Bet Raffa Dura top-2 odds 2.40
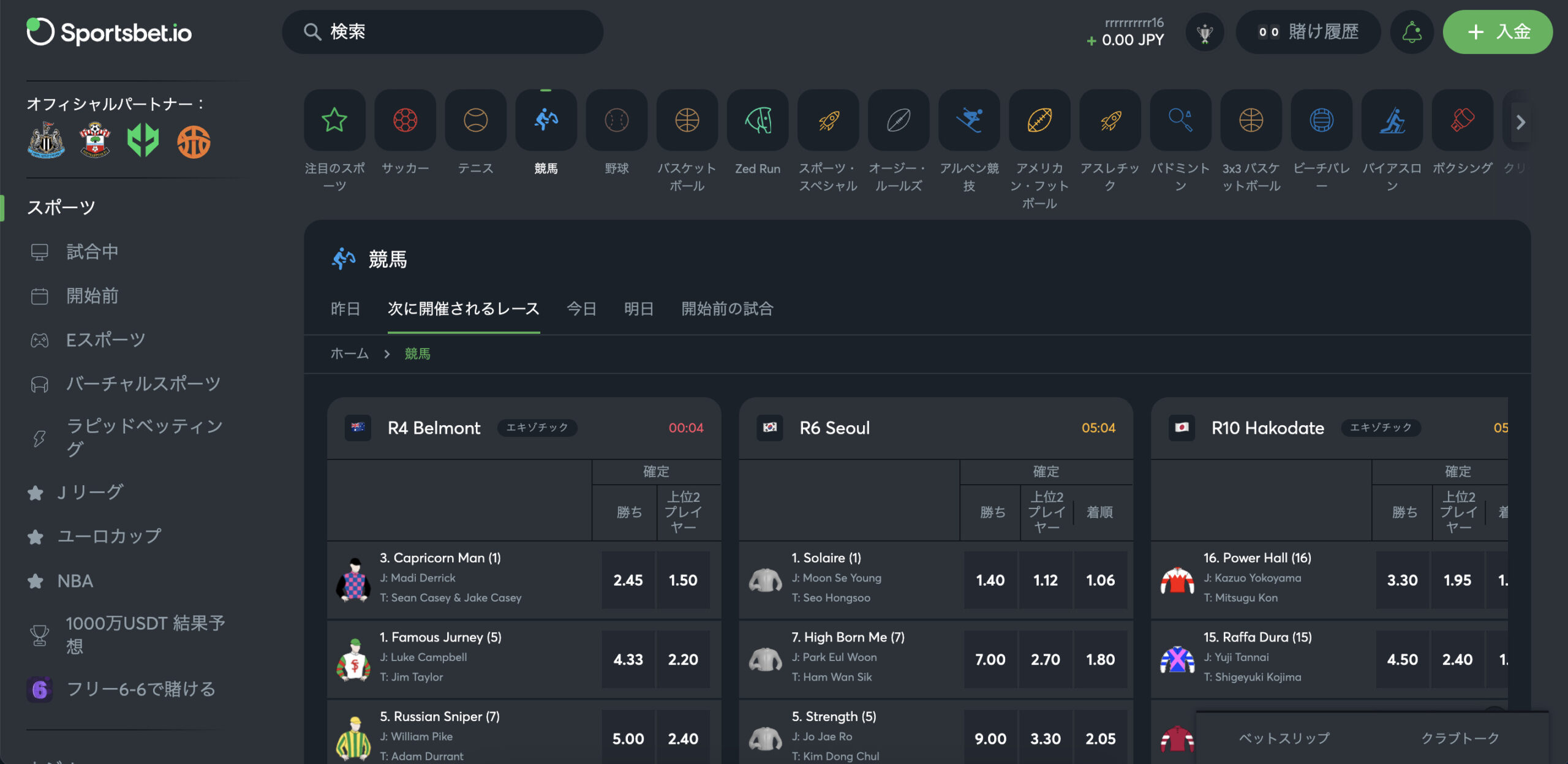Screen dimensions: 1568x764 1458,659
